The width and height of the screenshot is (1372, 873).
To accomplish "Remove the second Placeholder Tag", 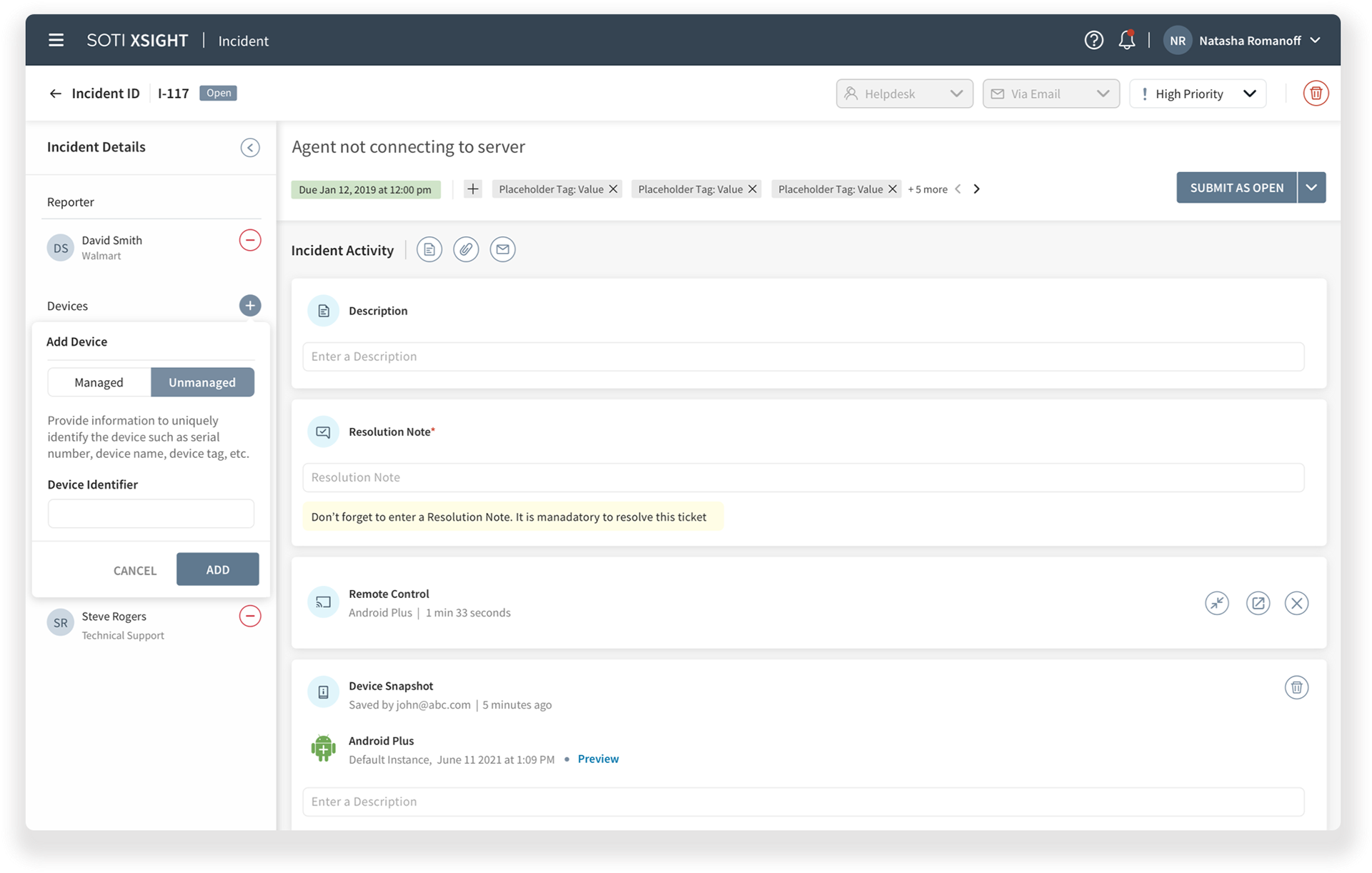I will click(x=752, y=189).
